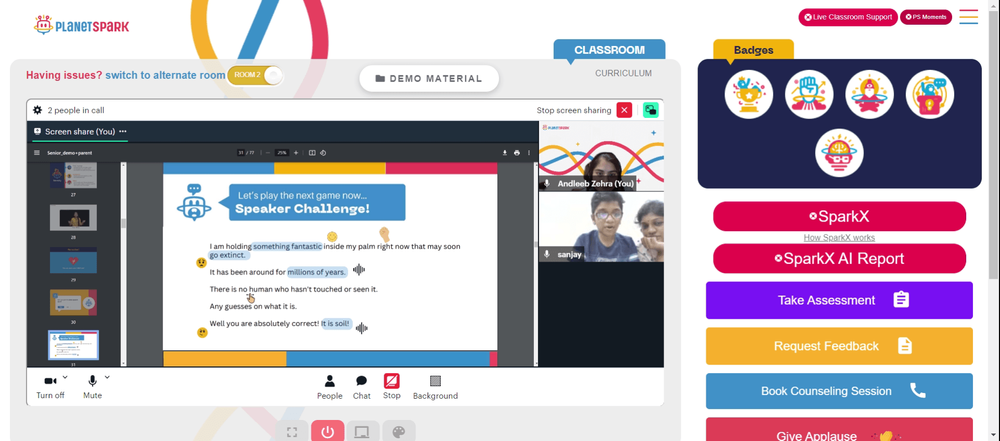The width and height of the screenshot is (1000, 441).
Task: Download the shared PDF
Action: (x=504, y=153)
